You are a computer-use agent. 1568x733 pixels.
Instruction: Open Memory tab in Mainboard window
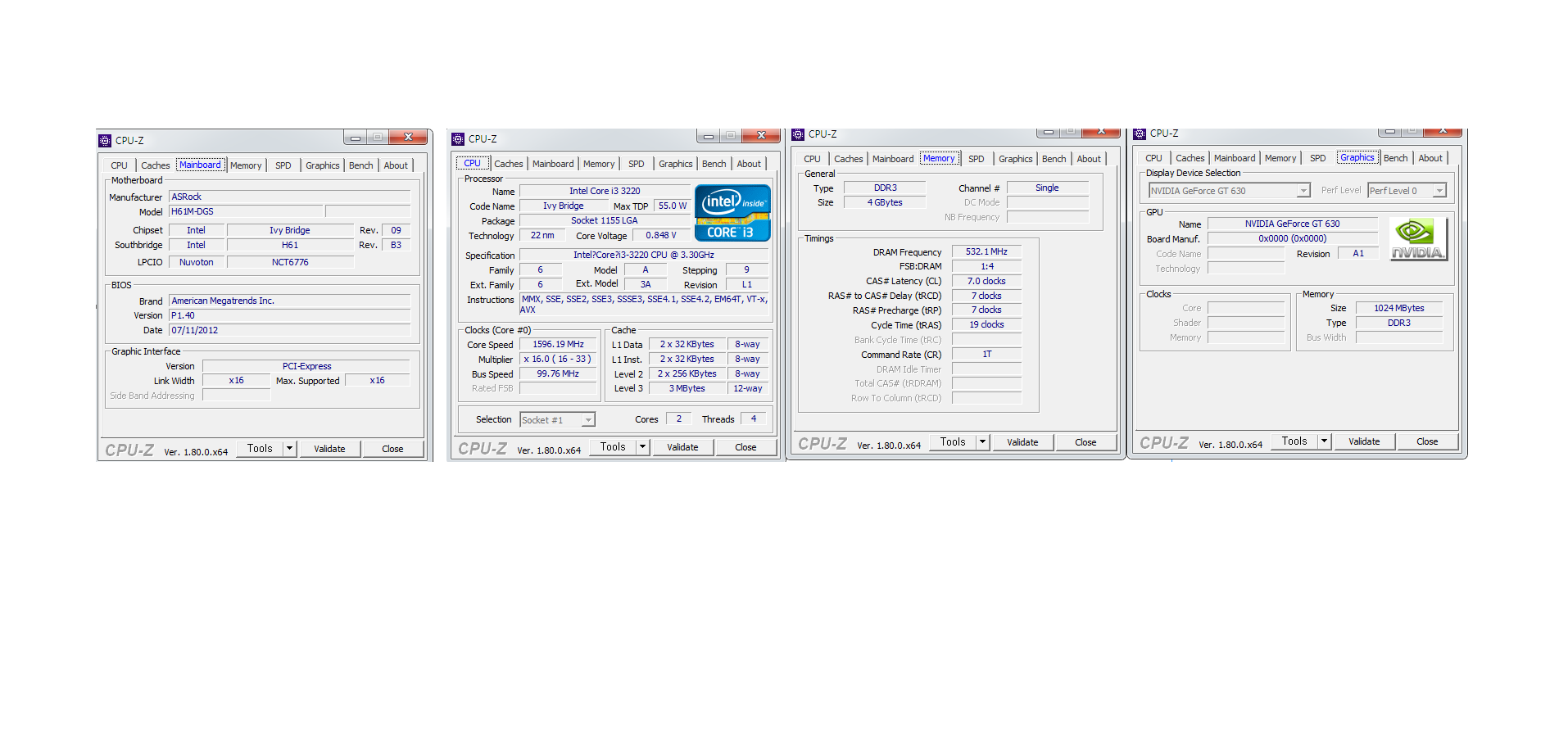click(x=246, y=165)
